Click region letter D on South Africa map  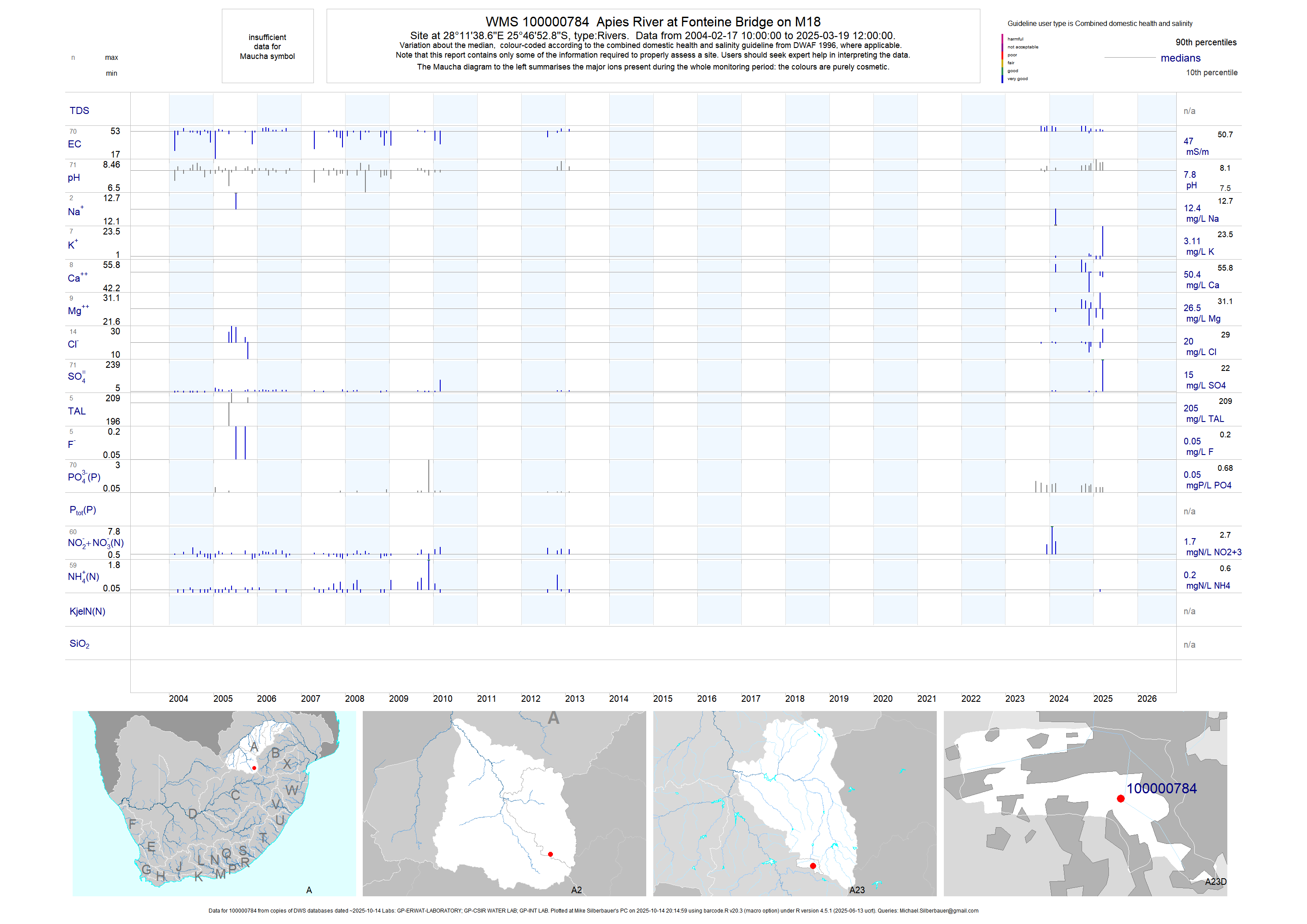192,814
